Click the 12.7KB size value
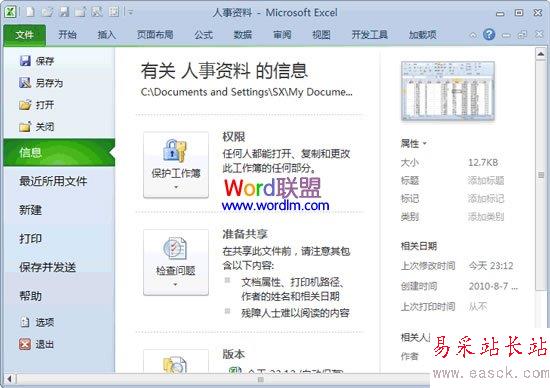This screenshot has height=388, width=550. click(483, 162)
